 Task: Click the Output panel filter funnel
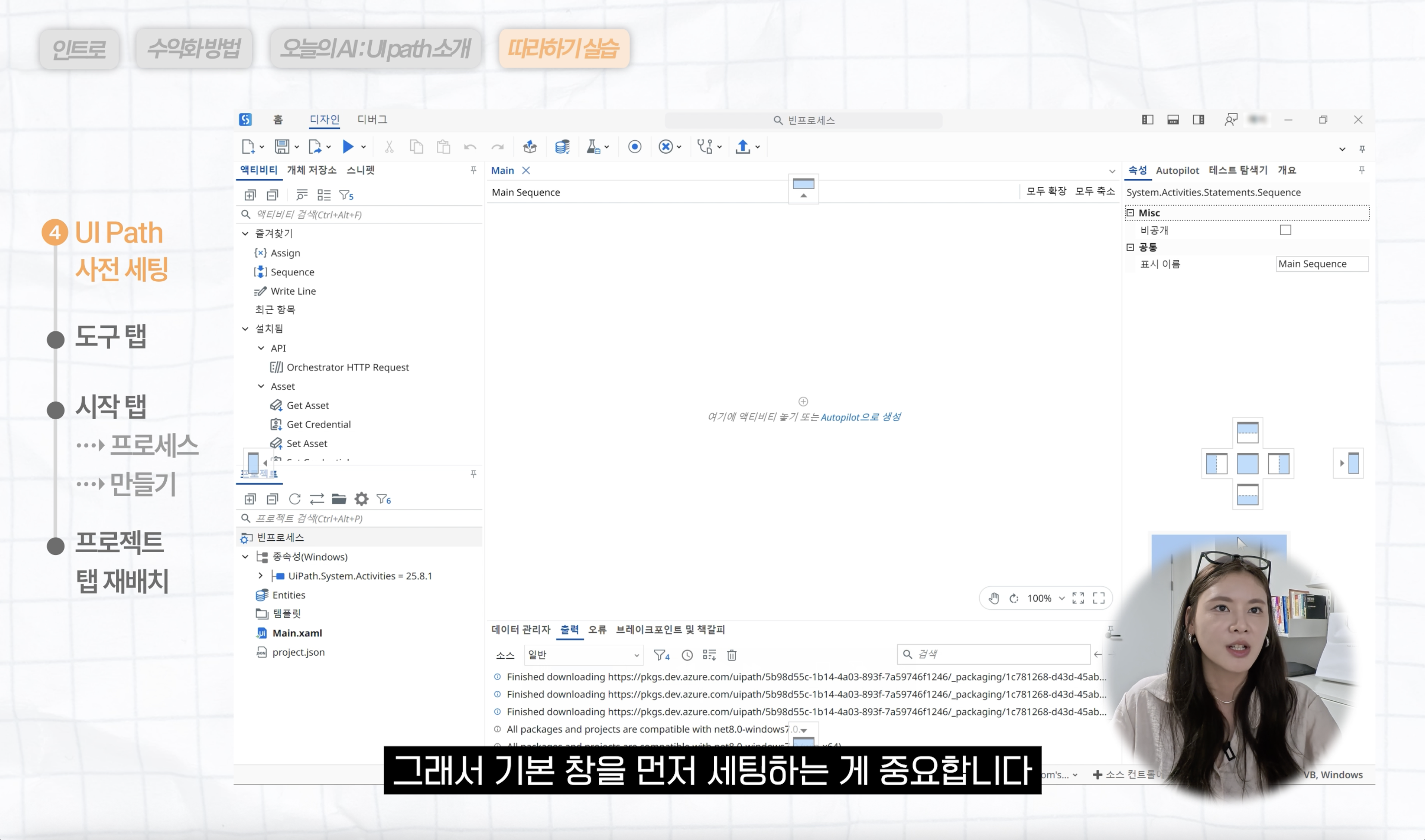click(662, 656)
